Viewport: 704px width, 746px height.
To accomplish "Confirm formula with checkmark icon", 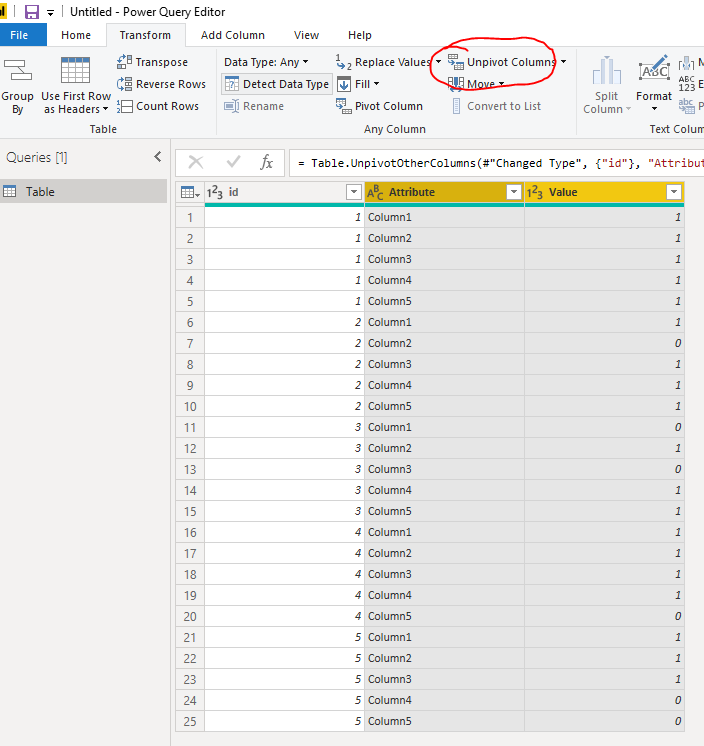I will click(233, 163).
